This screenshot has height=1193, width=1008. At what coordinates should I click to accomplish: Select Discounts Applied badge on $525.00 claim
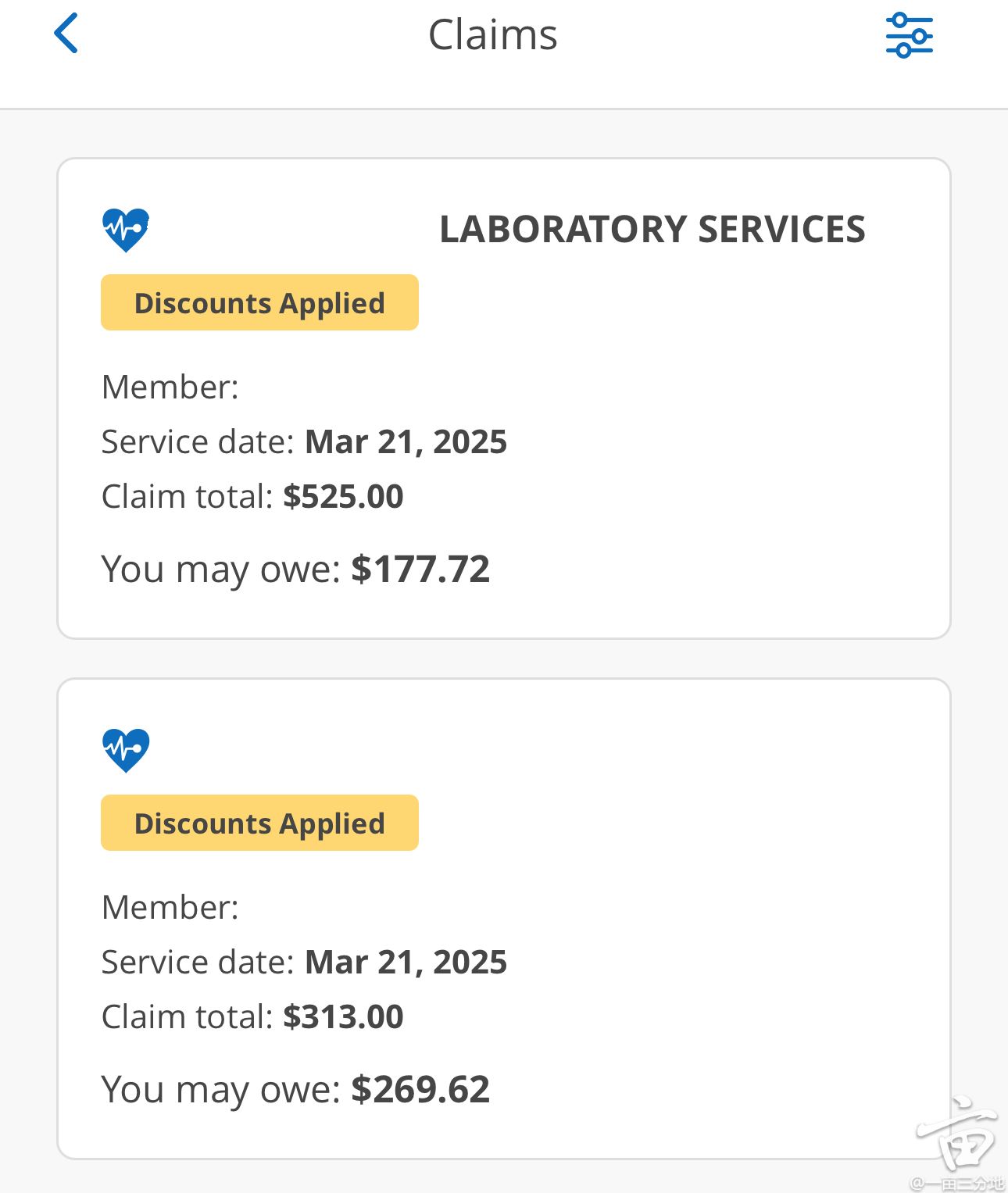(259, 302)
